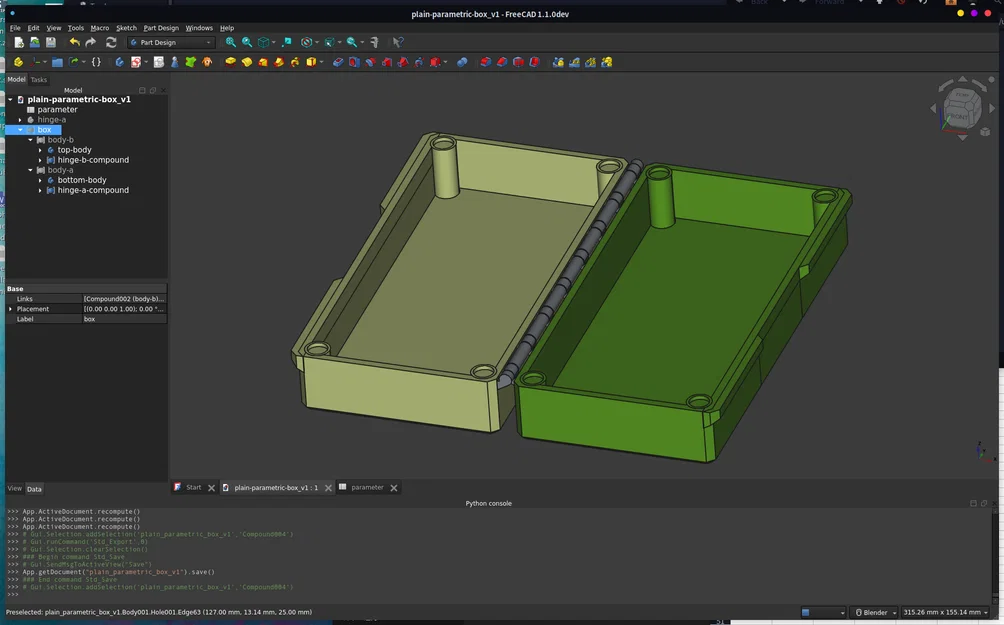Select the Pocket tool
This screenshot has width=1004, height=625.
(x=338, y=62)
